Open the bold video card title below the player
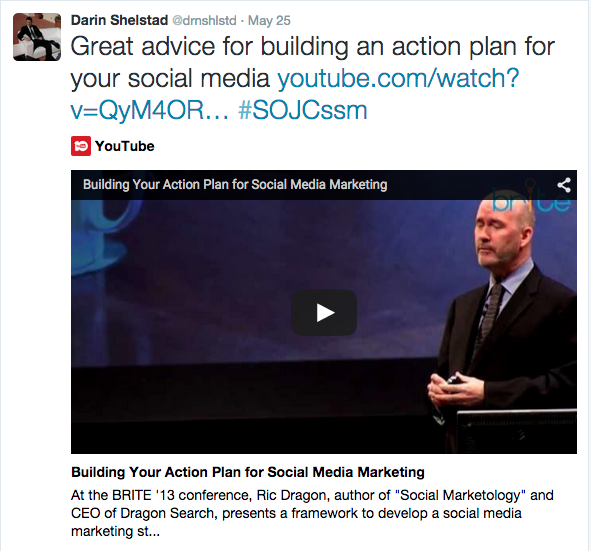Image resolution: width=591 pixels, height=551 pixels. (248, 472)
